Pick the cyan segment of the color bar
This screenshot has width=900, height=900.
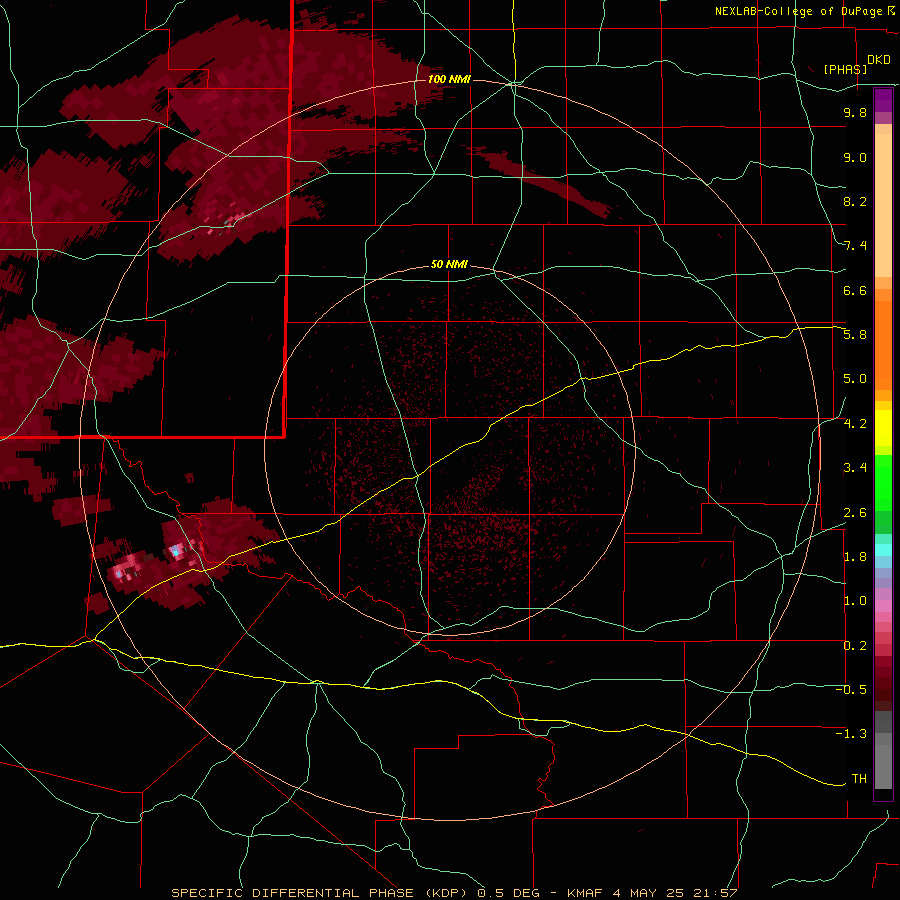[x=883, y=550]
